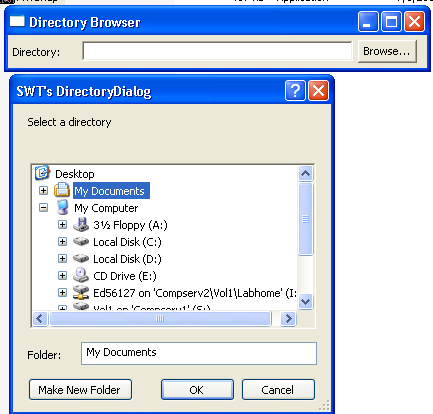This screenshot has width=433, height=414.
Task: Click the My Computer icon
Action: [x=62, y=207]
